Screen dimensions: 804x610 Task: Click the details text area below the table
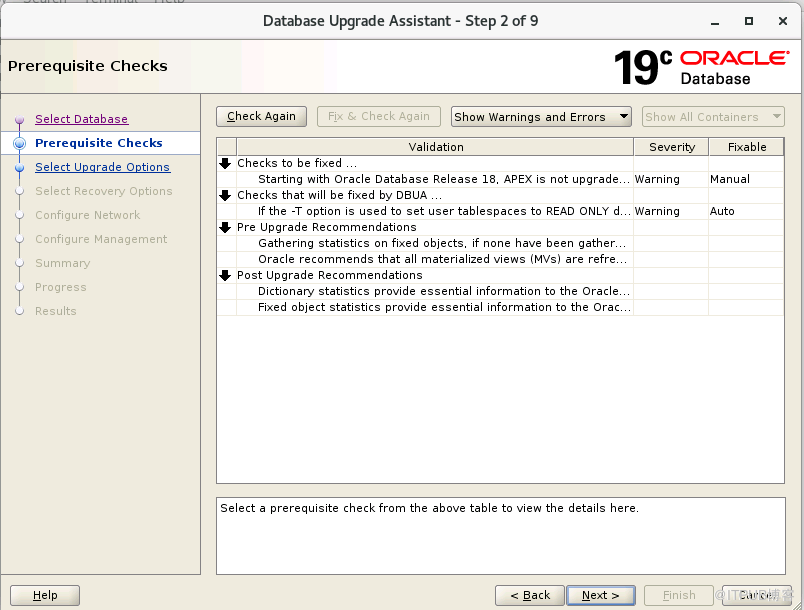pyautogui.click(x=500, y=536)
